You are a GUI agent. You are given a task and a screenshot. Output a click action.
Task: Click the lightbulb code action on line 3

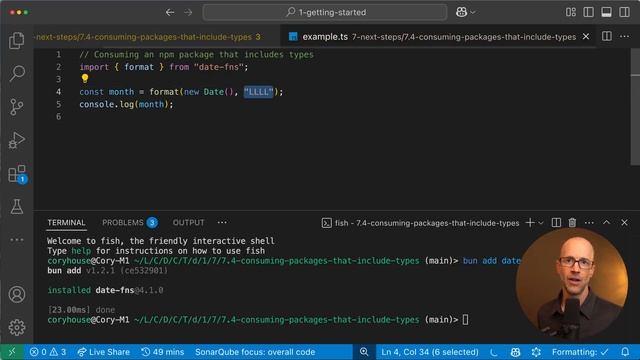click(x=84, y=78)
